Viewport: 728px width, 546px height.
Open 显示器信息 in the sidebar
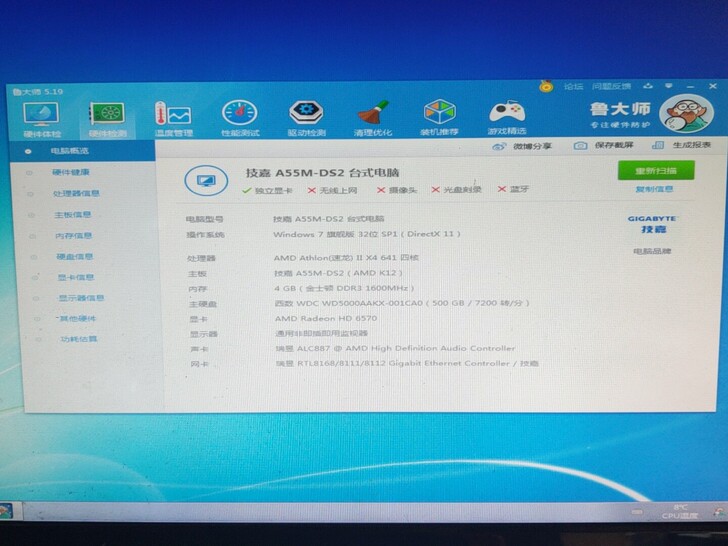(x=81, y=298)
